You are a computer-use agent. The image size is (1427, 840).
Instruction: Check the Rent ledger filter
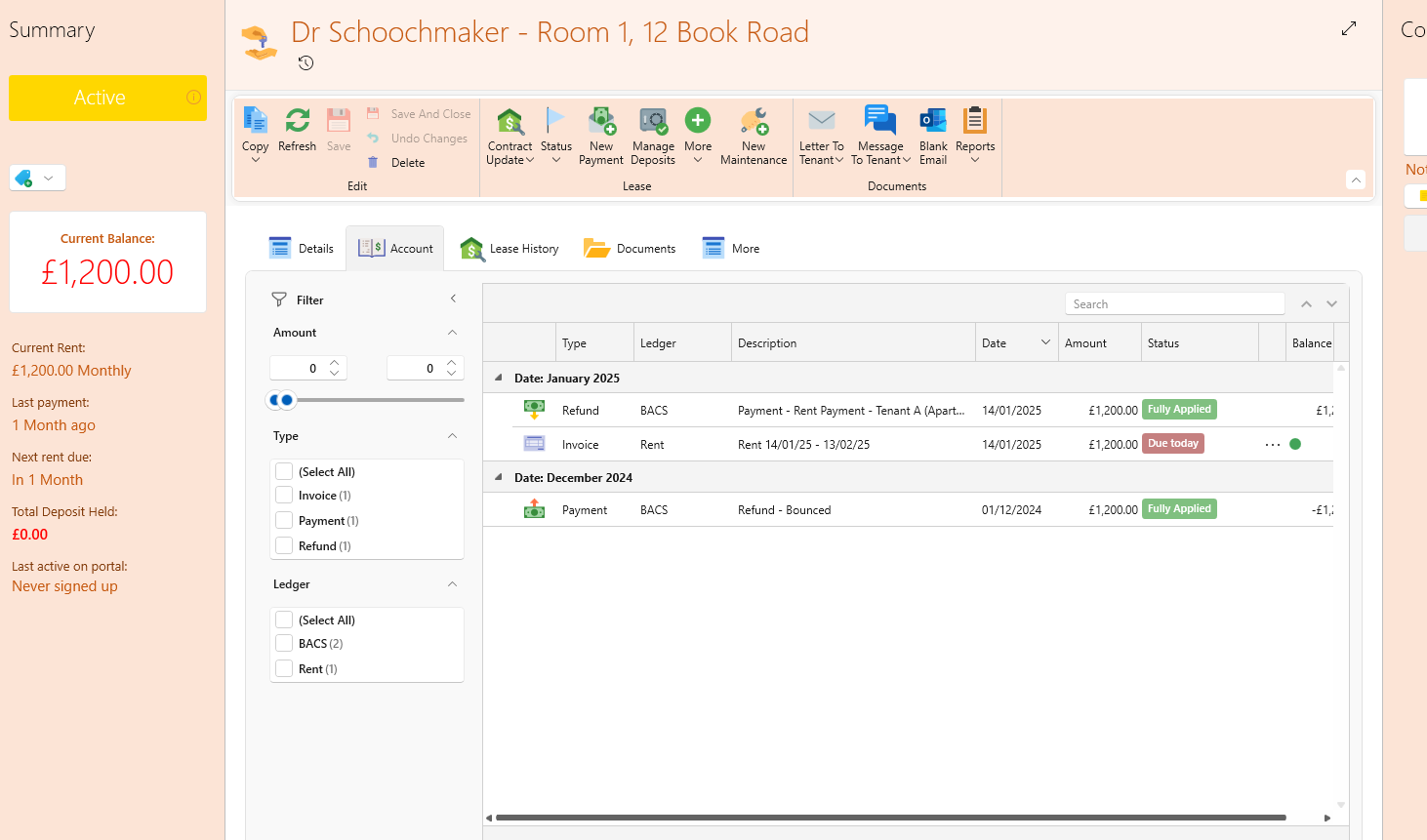point(284,669)
